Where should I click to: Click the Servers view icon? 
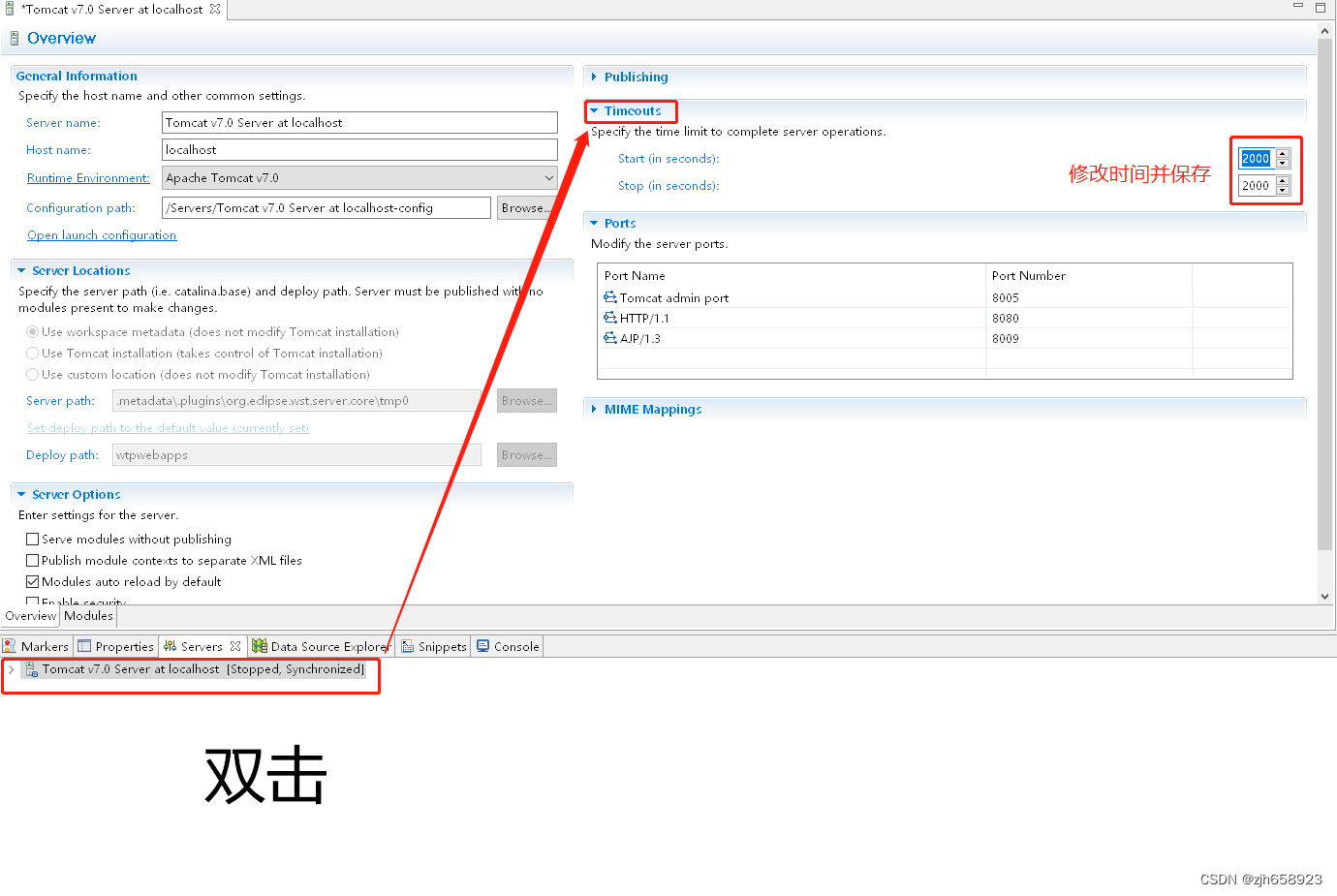pos(171,646)
